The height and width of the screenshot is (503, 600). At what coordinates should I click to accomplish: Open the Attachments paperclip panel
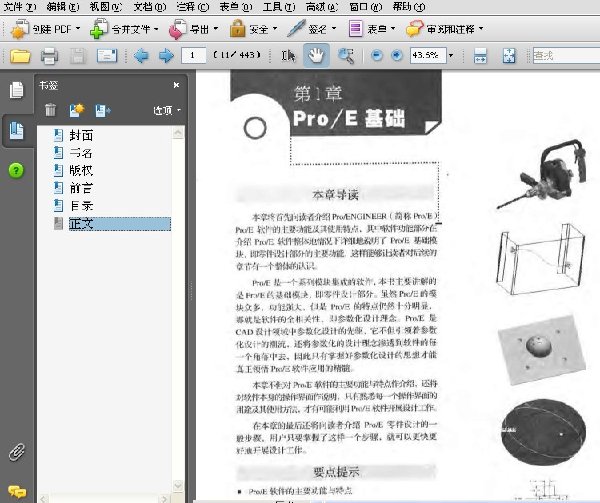point(17,452)
